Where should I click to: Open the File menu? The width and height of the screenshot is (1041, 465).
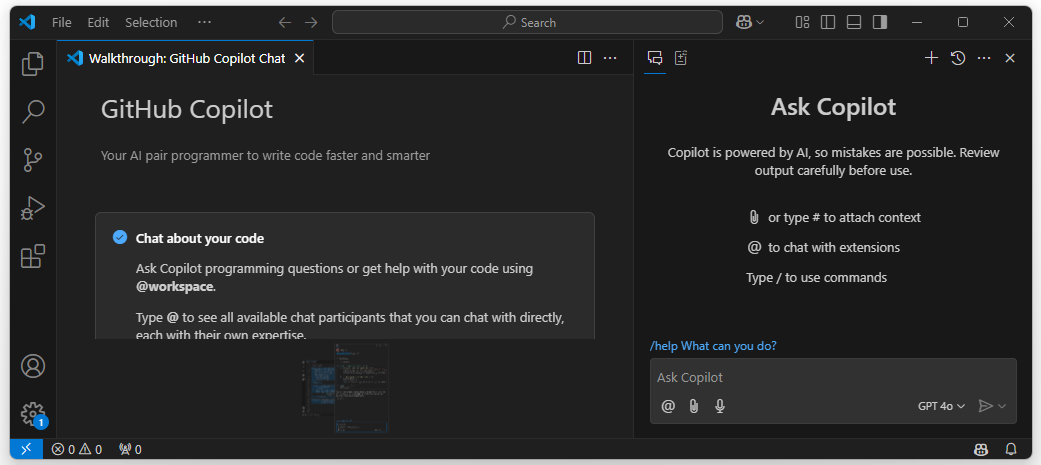pos(61,22)
